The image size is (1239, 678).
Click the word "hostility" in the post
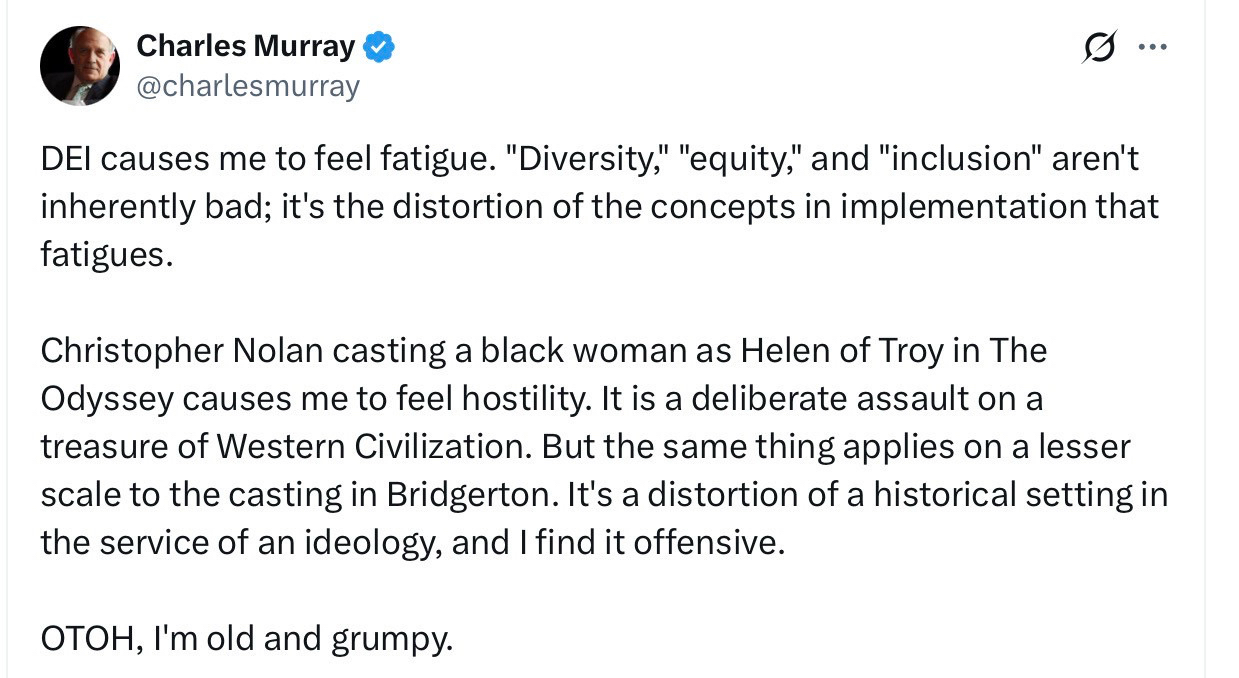click(x=514, y=398)
